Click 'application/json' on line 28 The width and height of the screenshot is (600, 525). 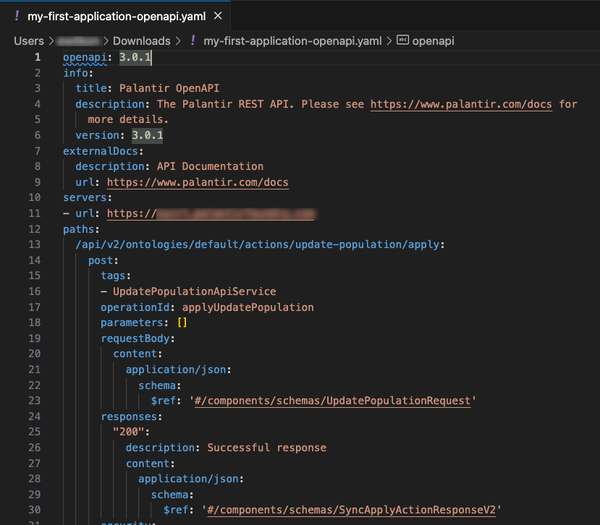coord(188,479)
